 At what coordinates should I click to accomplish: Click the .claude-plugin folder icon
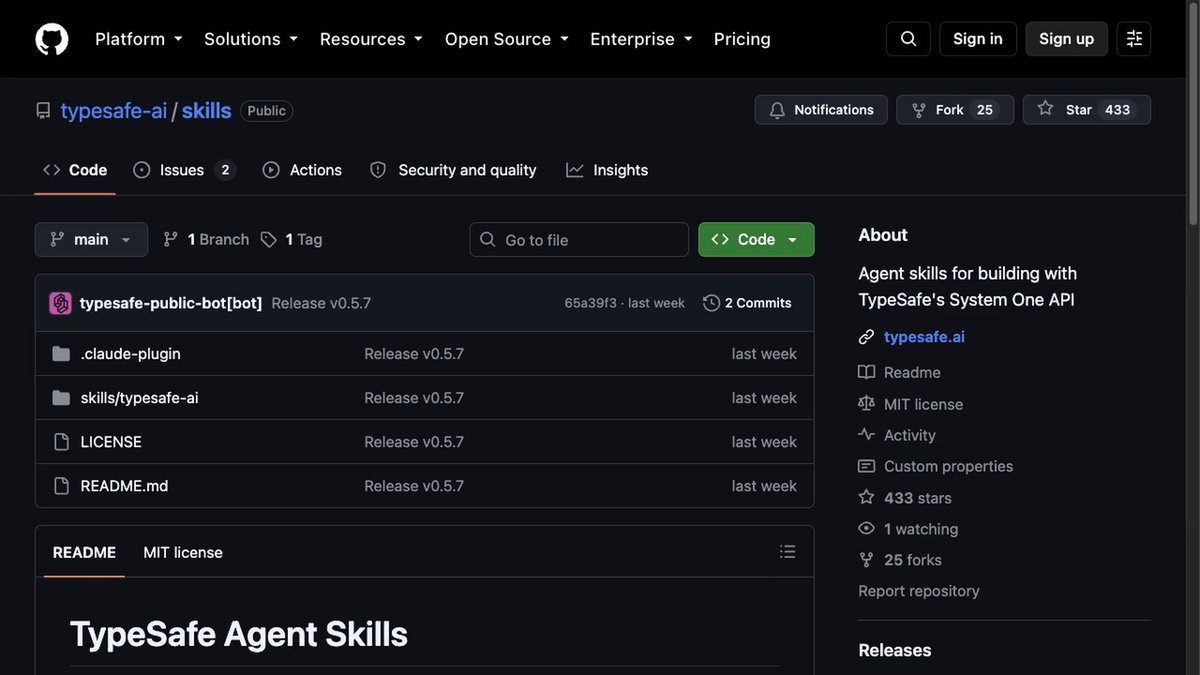61,354
